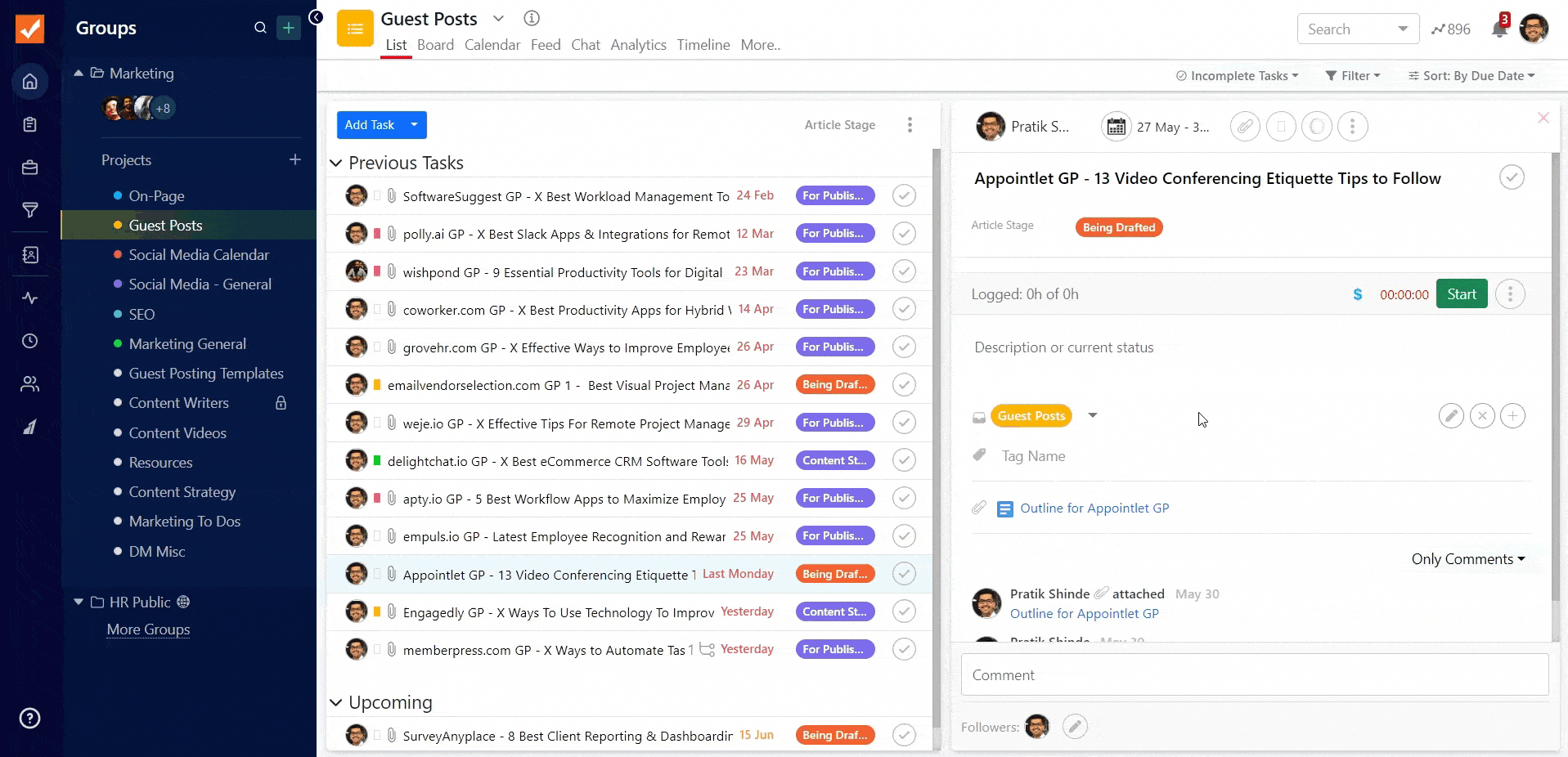Edit followers with the pencil icon
This screenshot has width=1568, height=757.
[1075, 726]
